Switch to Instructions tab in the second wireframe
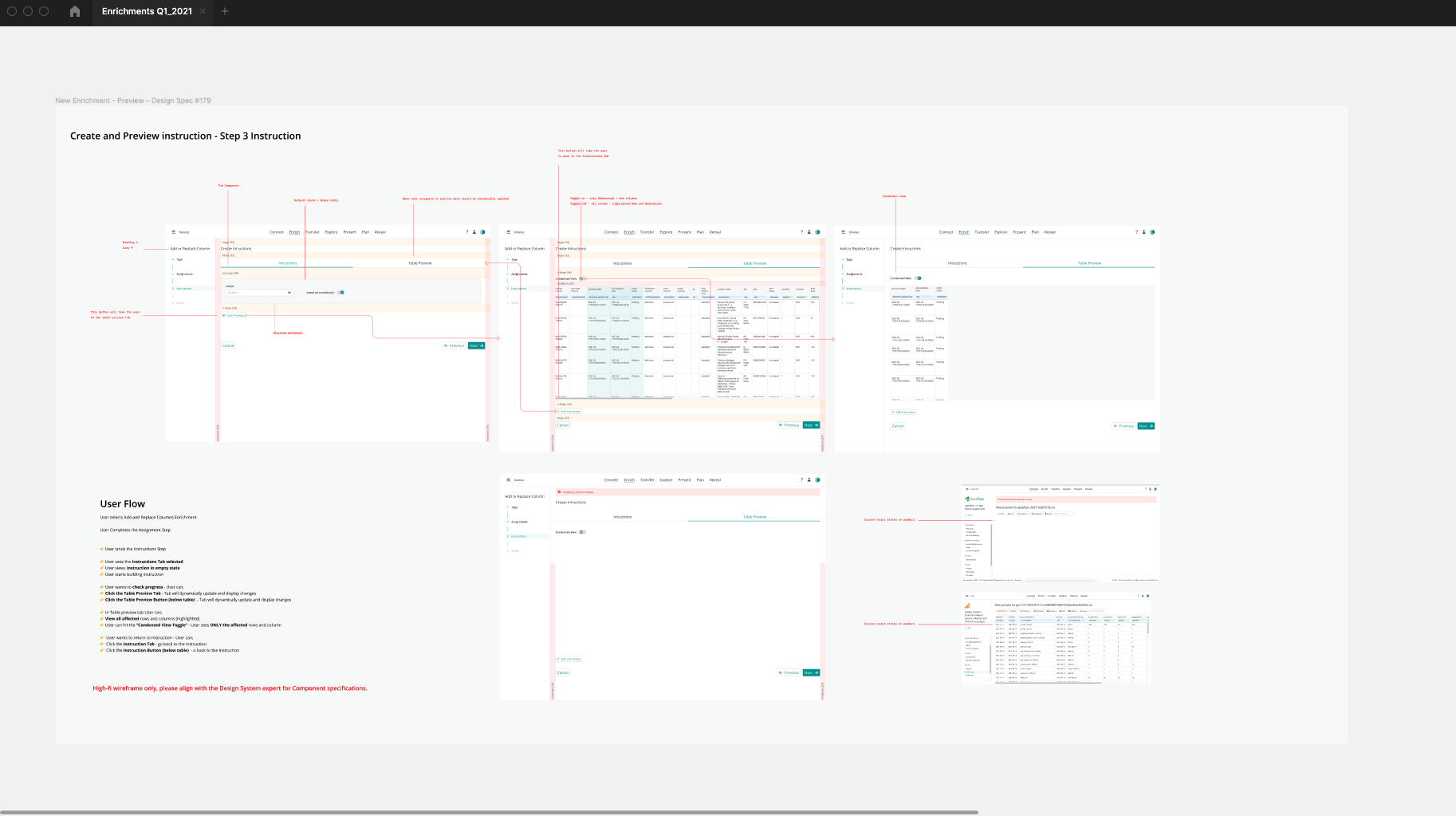This screenshot has height=816, width=1456. (x=622, y=263)
